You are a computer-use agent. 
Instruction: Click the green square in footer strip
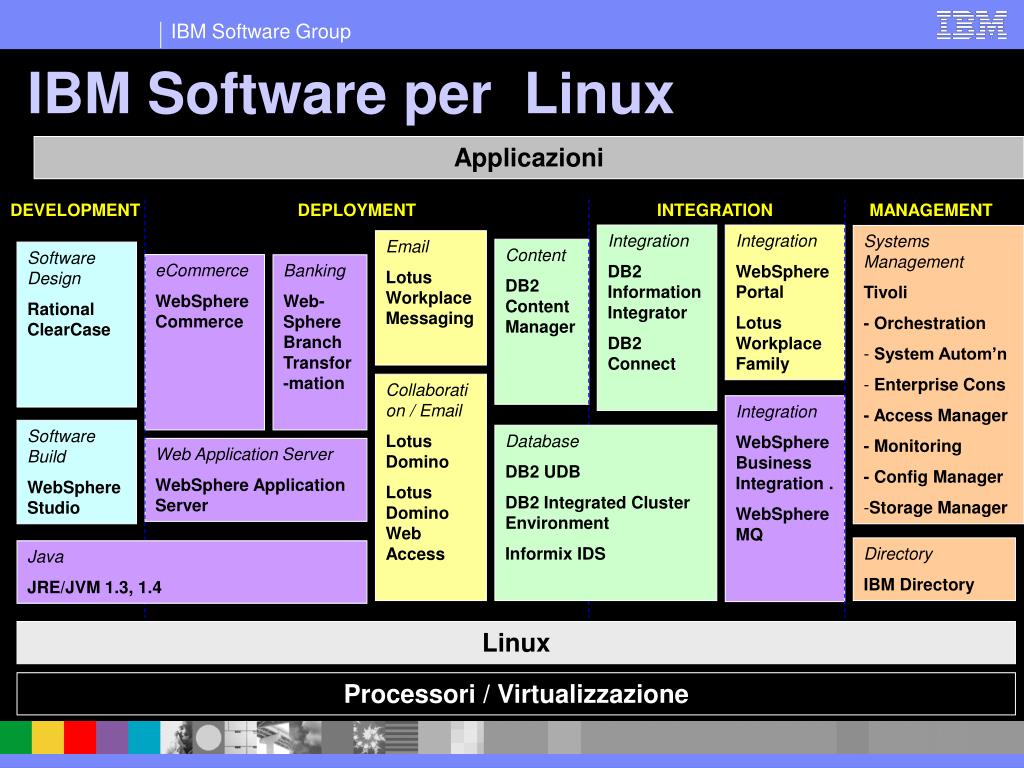coord(16,737)
